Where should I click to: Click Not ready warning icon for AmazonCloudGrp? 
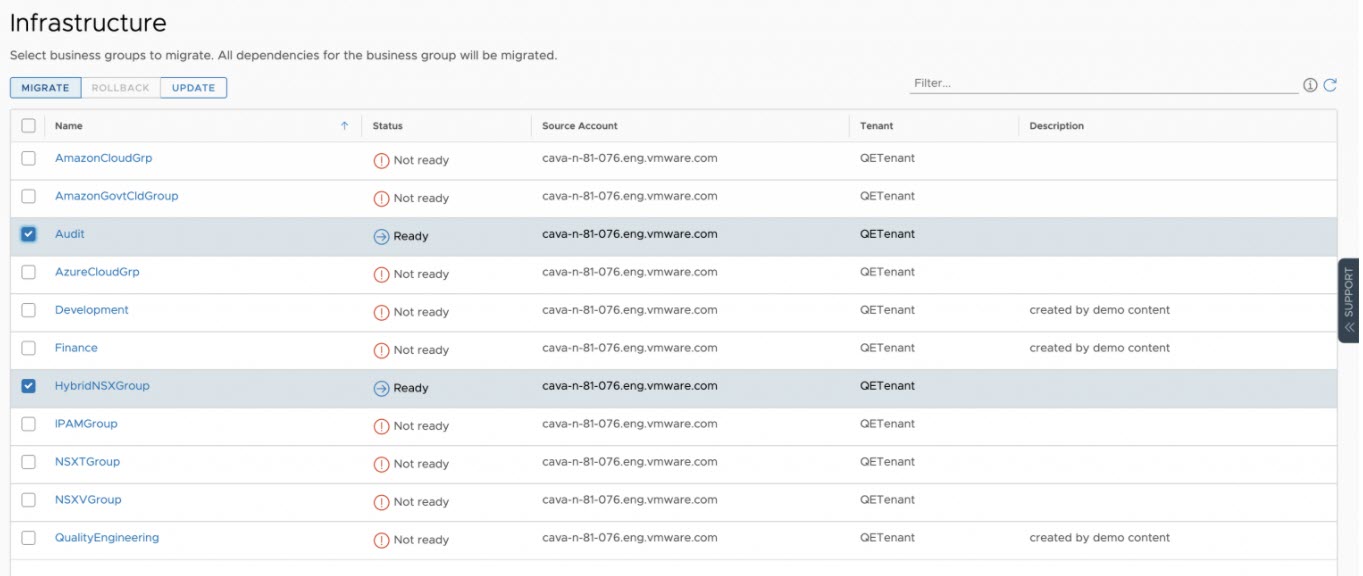point(381,160)
